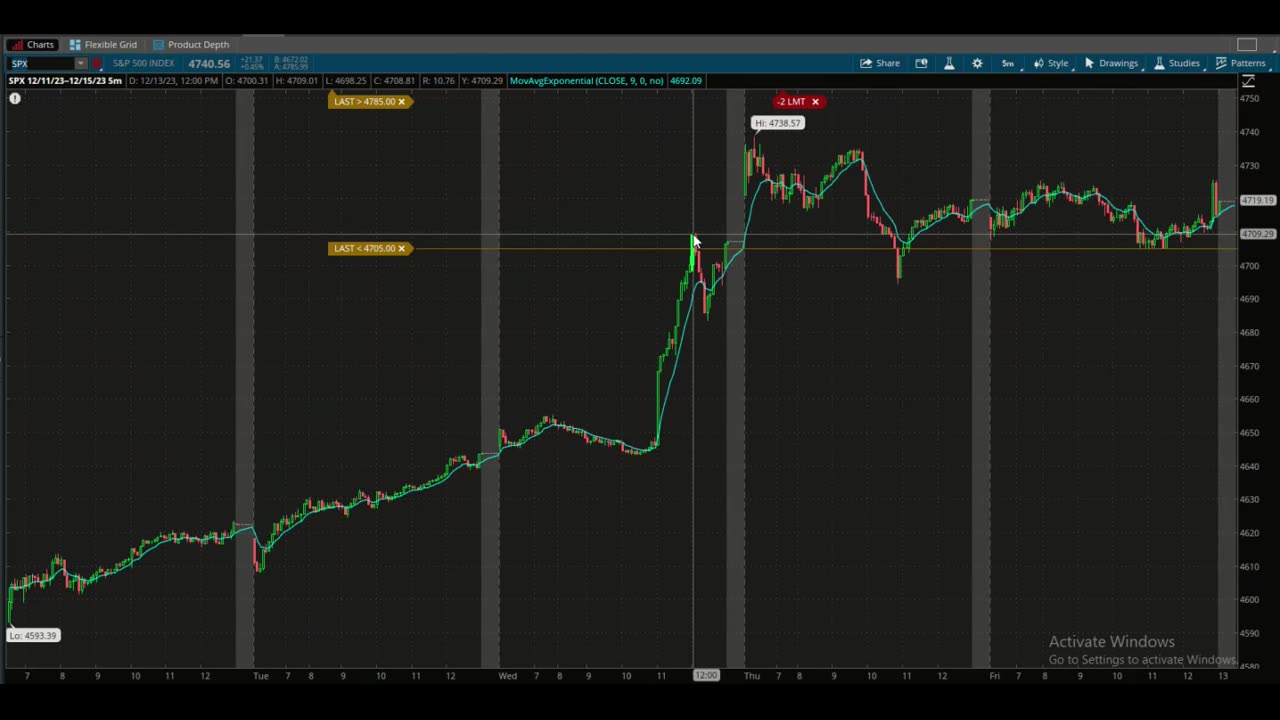Select the -2 LMT order label
This screenshot has height=720, width=1280.
[x=792, y=101]
